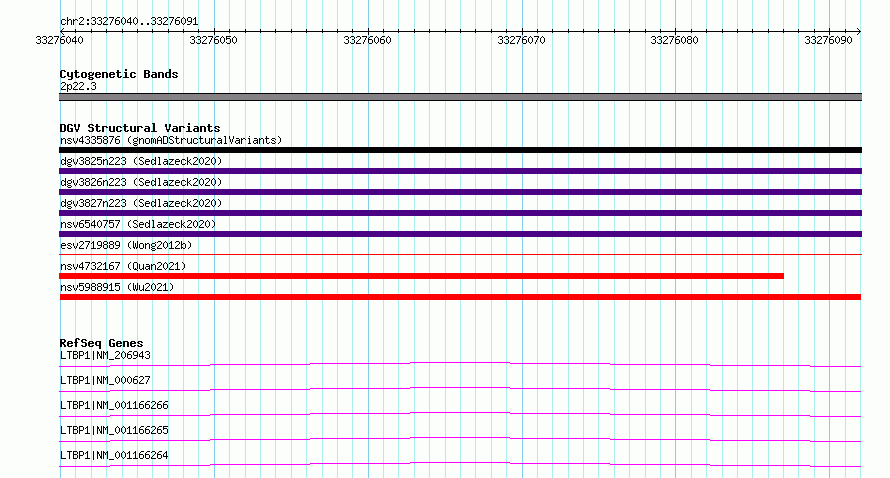Click esv2719889 Wong2012b variant label
The image size is (890, 478).
[126, 245]
